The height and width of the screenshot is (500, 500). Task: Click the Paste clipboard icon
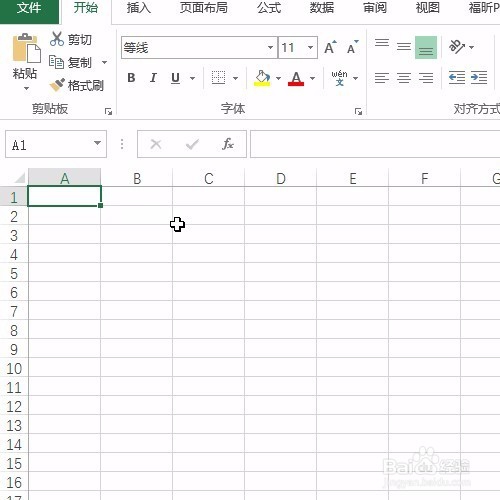tap(26, 48)
